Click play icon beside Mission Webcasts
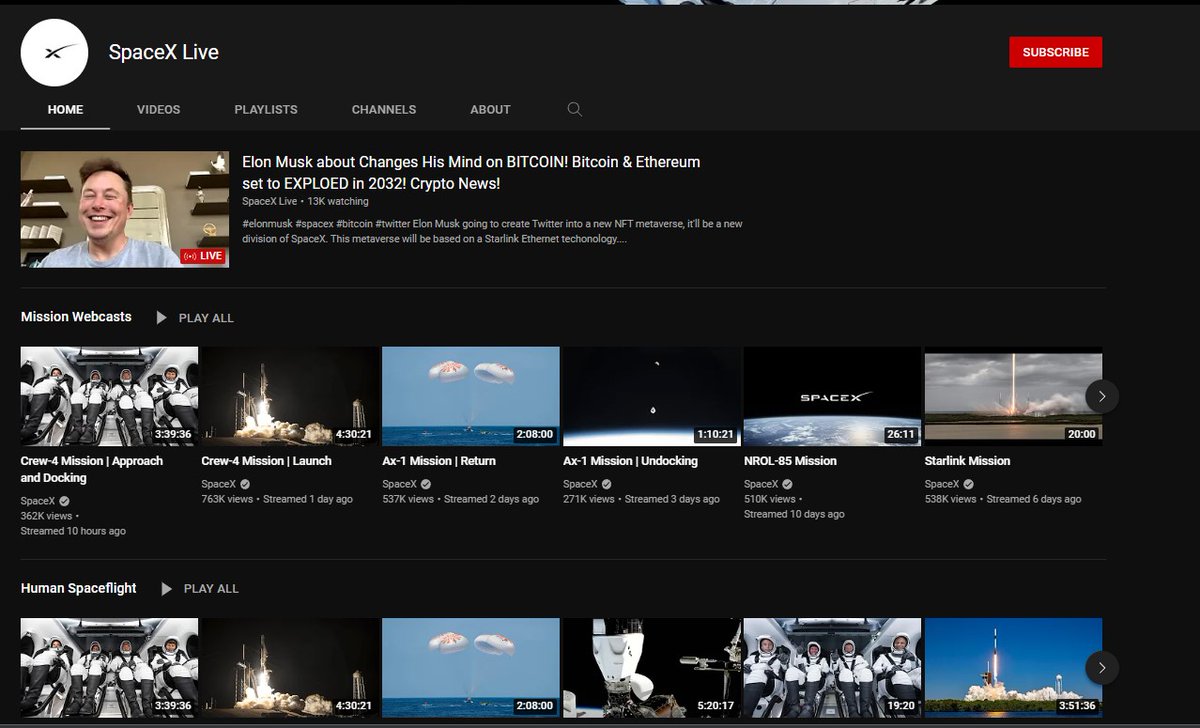The height and width of the screenshot is (728, 1200). (162, 317)
